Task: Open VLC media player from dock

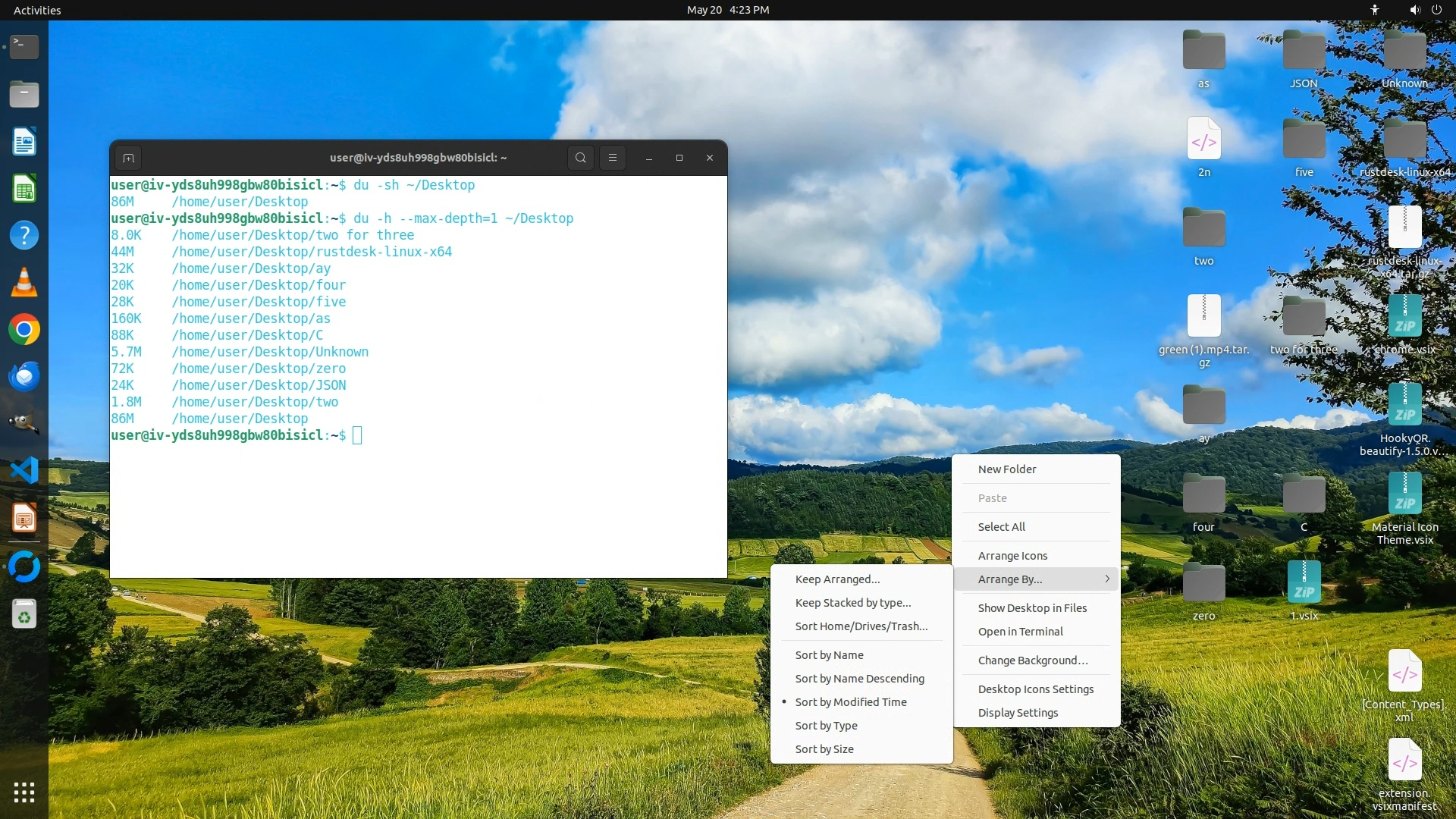Action: click(24, 283)
